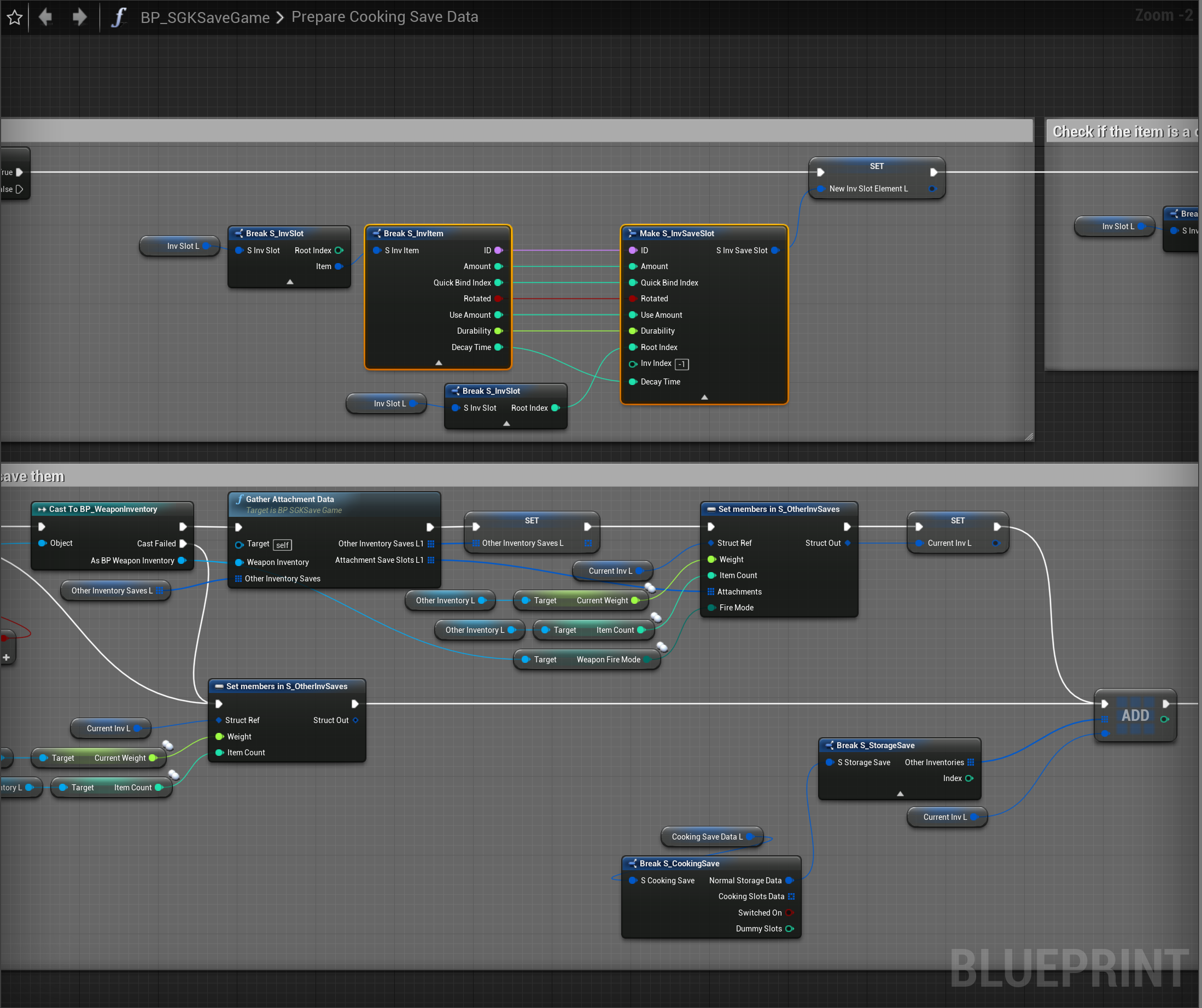Click the function icon in the breadcrumb
1202x1008 pixels.
click(119, 17)
